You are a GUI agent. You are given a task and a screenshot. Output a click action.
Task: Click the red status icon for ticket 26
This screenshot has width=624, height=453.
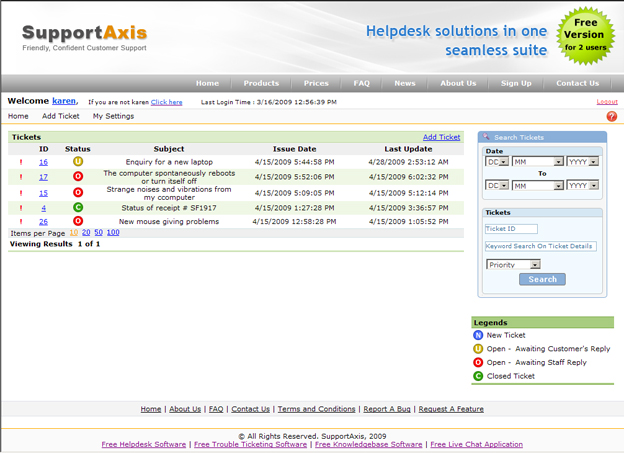point(78,221)
